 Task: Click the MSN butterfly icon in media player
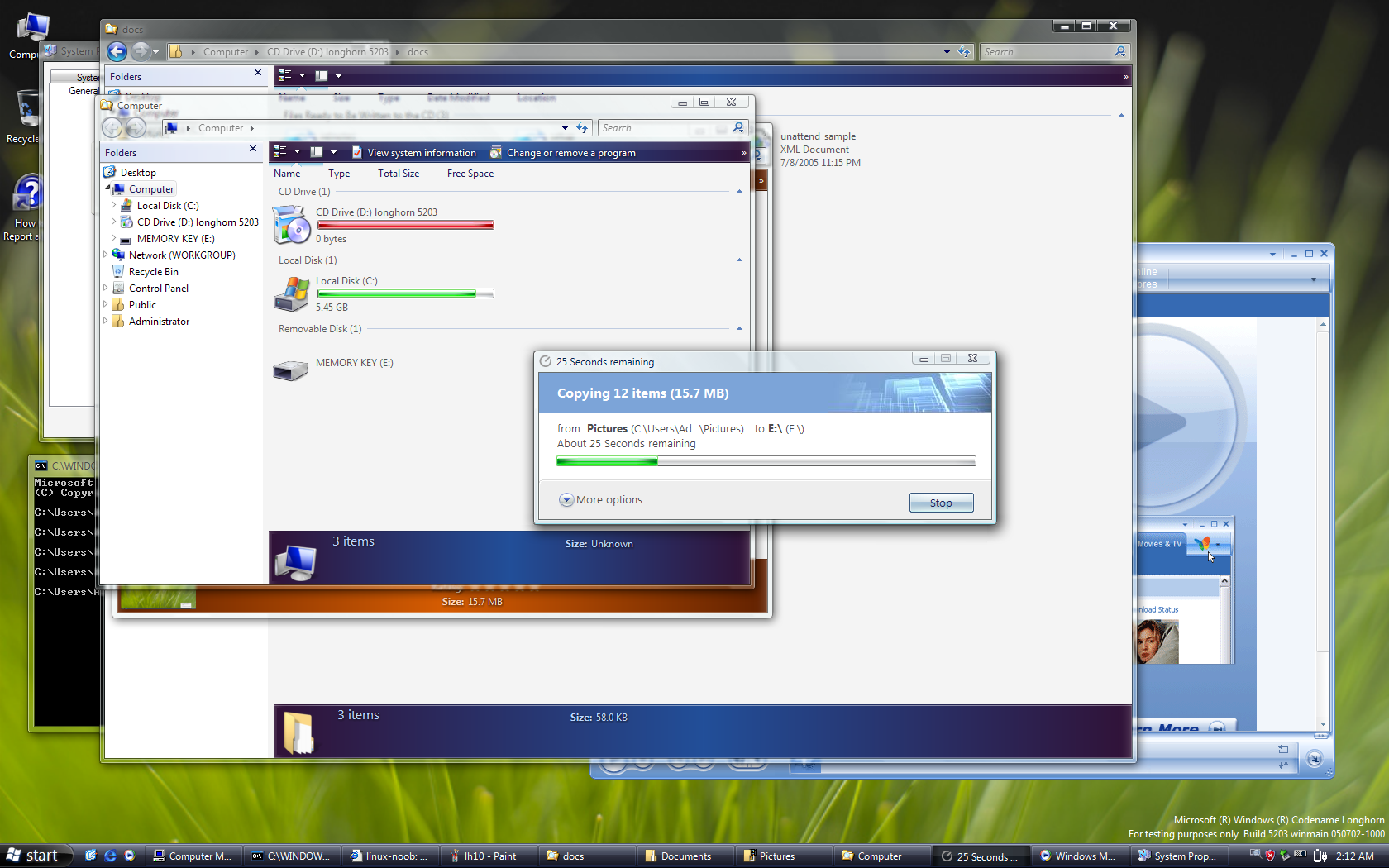pos(1203,543)
